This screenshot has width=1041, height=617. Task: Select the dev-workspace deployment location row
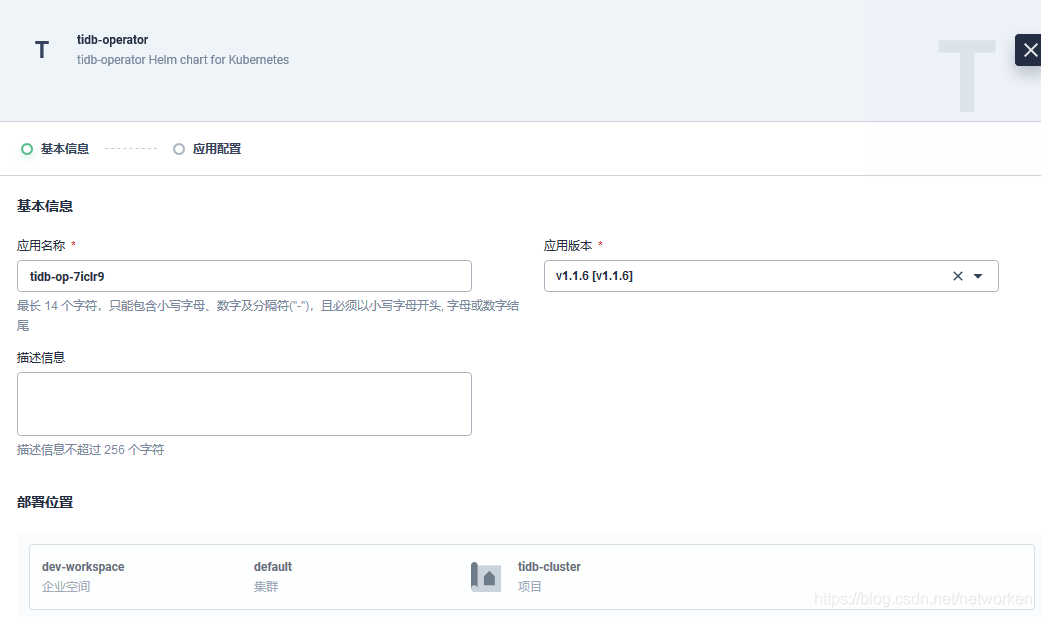click(531, 577)
